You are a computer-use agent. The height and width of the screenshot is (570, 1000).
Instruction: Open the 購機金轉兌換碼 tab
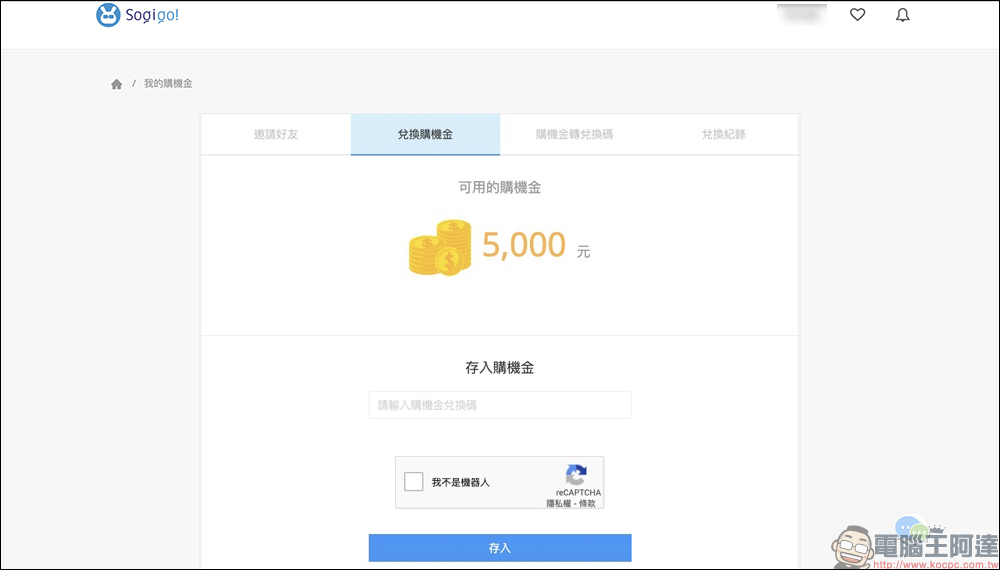[x=575, y=135]
